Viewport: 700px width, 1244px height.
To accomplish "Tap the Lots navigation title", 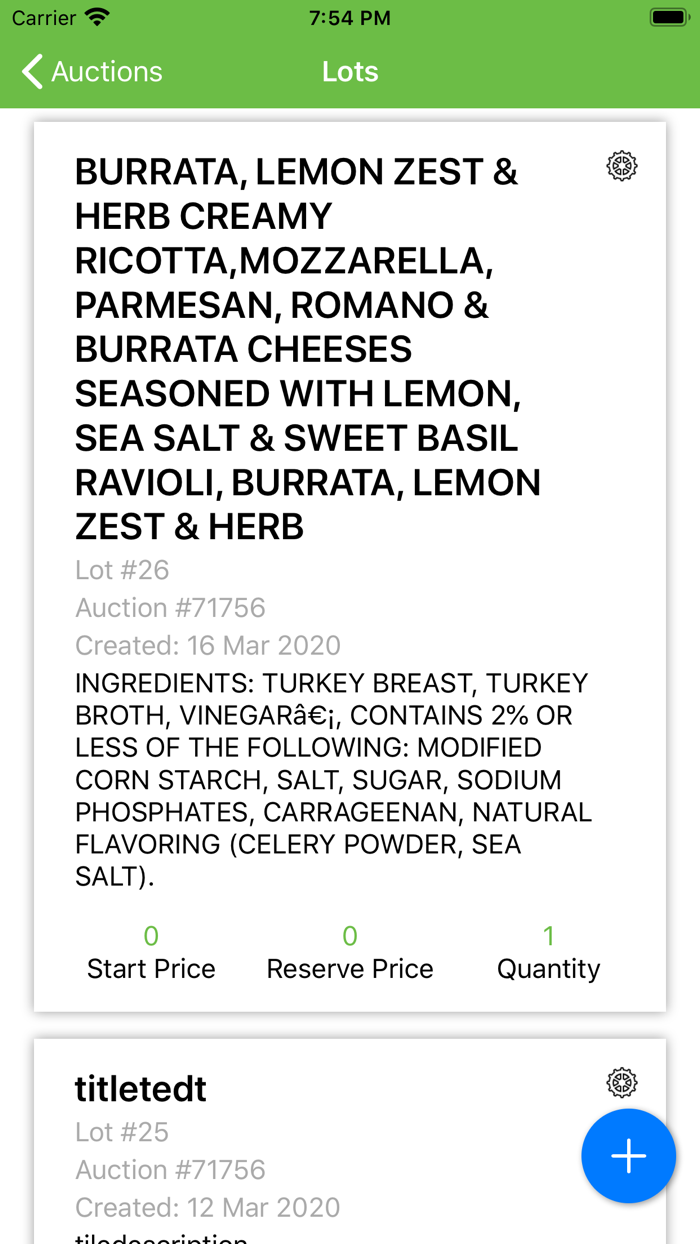I will (350, 72).
